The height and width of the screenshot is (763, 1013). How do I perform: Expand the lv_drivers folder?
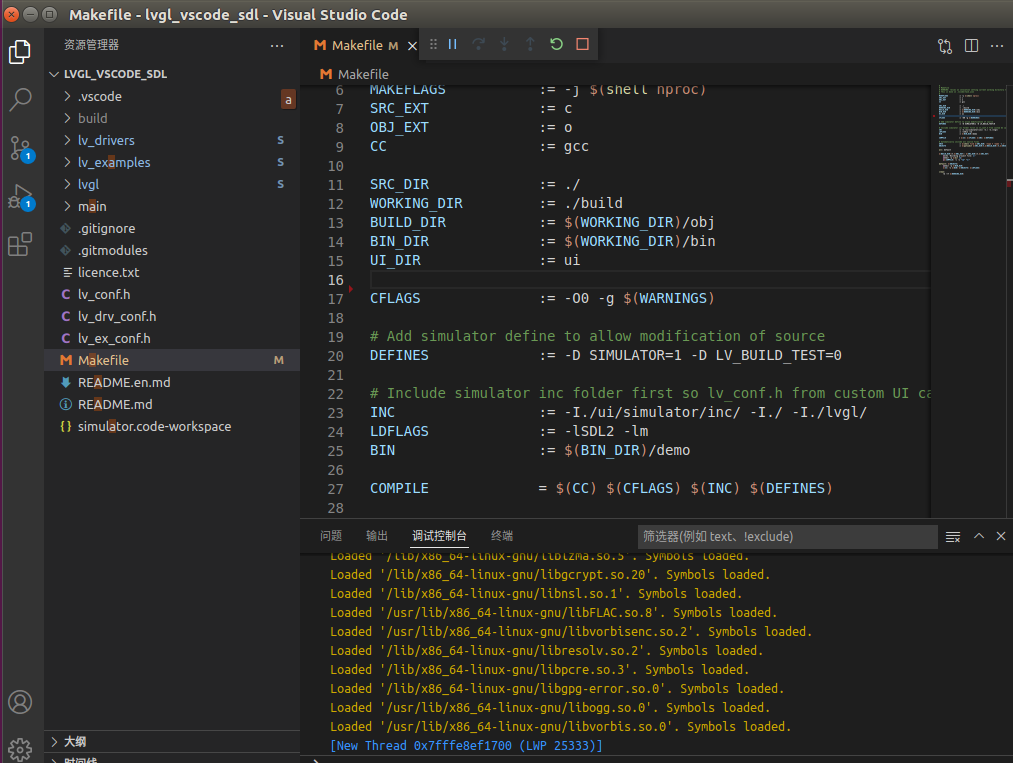[x=106, y=140]
